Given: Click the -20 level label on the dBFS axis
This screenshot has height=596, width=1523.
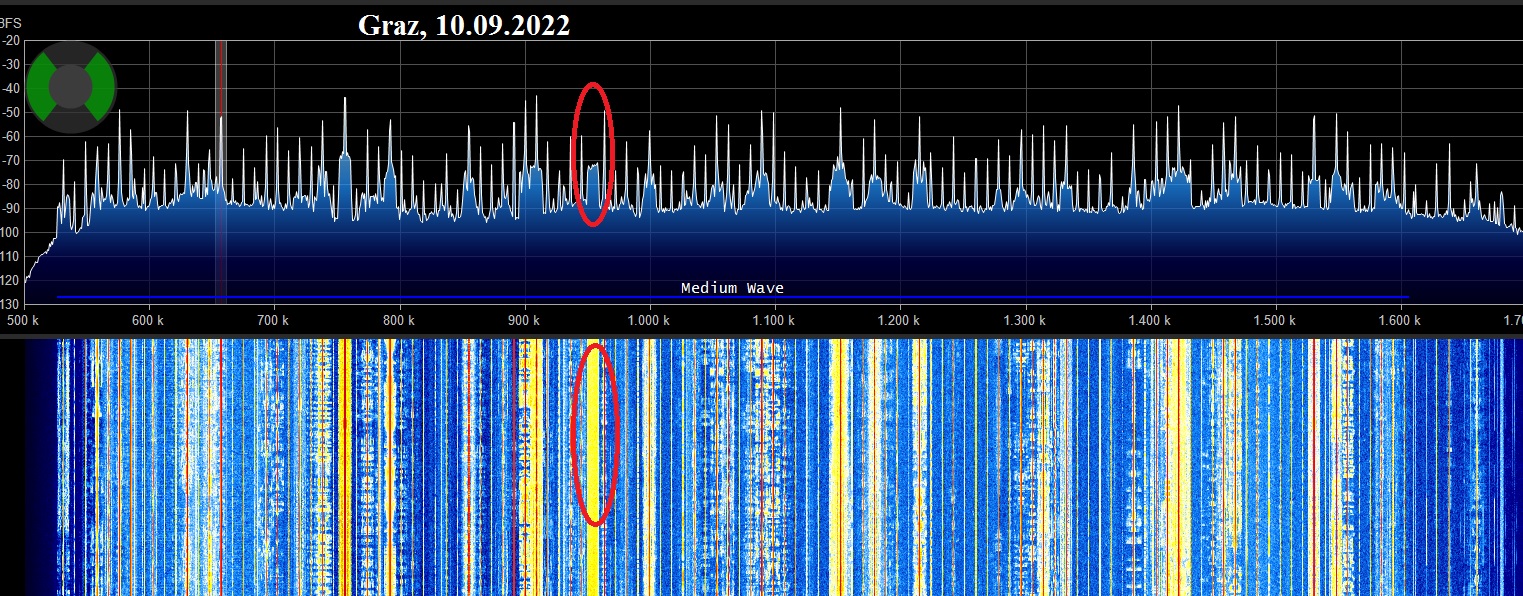Looking at the screenshot, I should point(12,41).
